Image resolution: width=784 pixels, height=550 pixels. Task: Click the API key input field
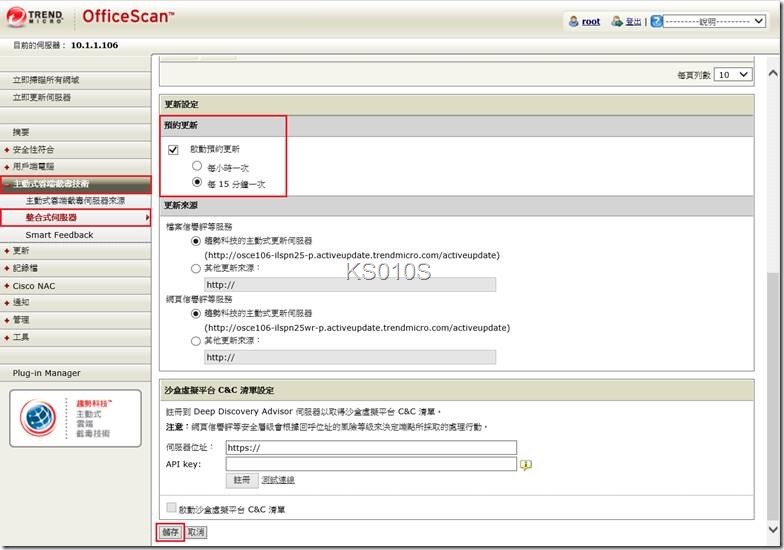click(x=371, y=464)
